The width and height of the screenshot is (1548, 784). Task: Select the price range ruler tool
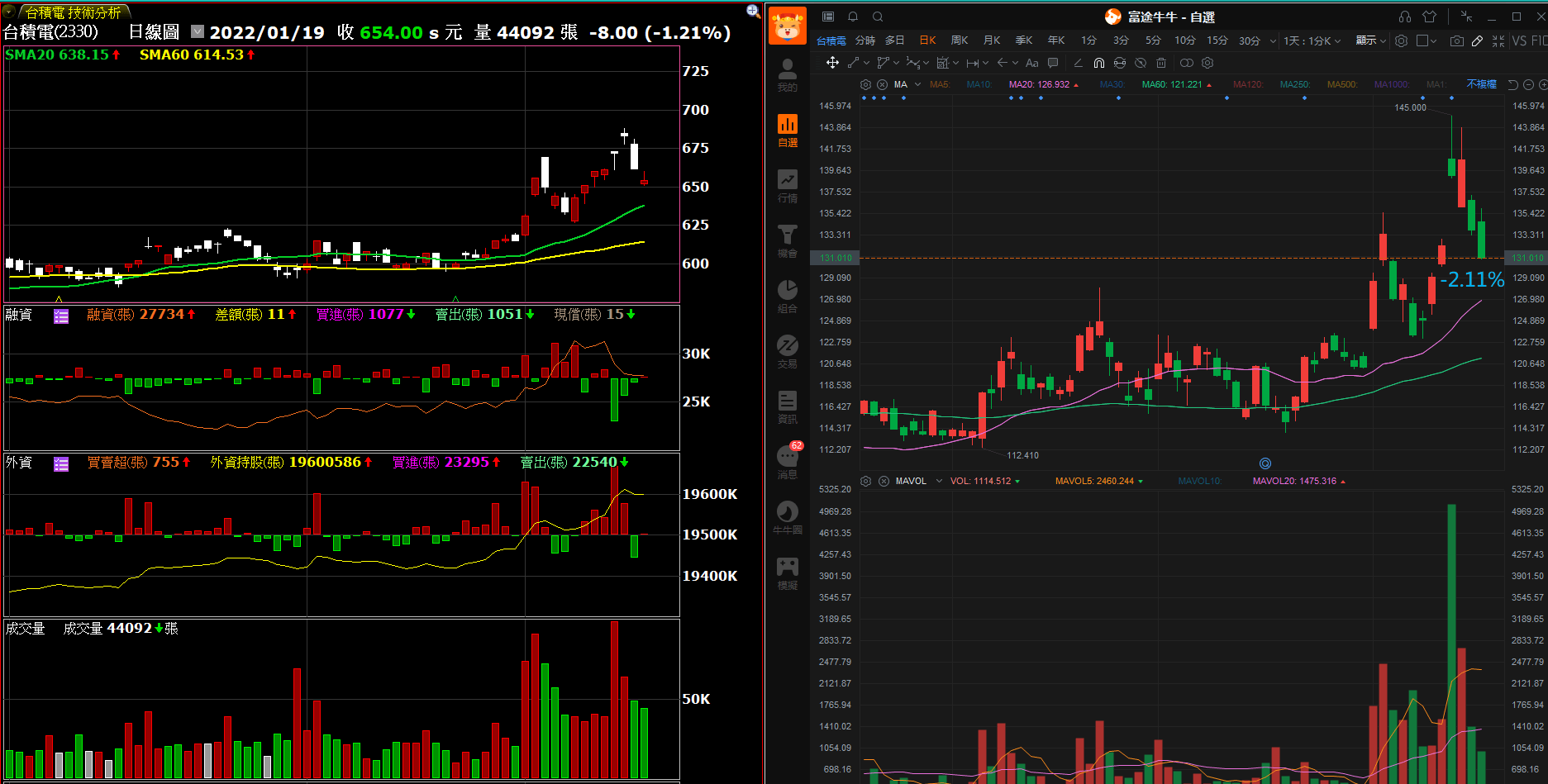[x=972, y=63]
